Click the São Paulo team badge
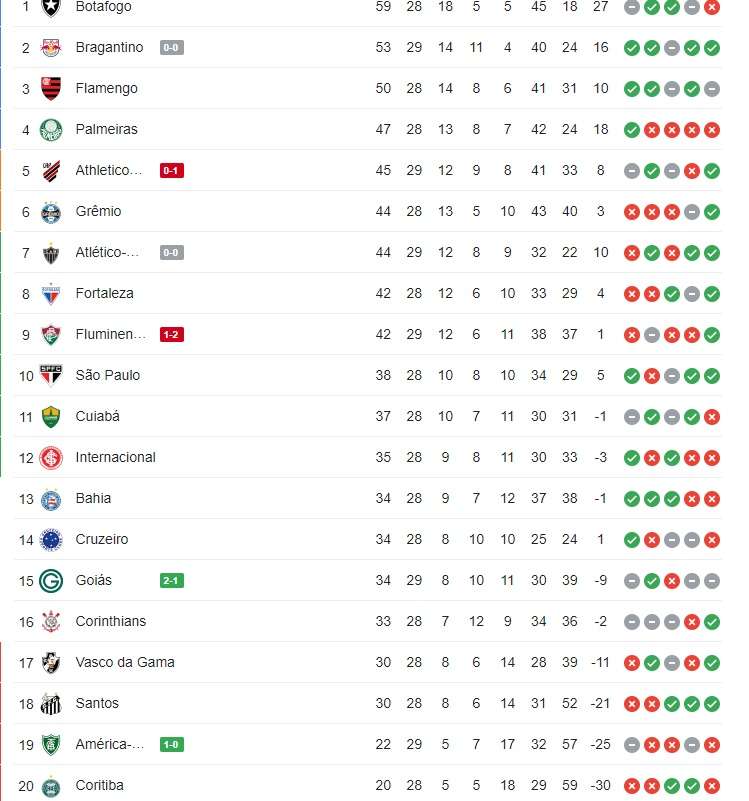This screenshot has height=801, width=749. (51, 375)
